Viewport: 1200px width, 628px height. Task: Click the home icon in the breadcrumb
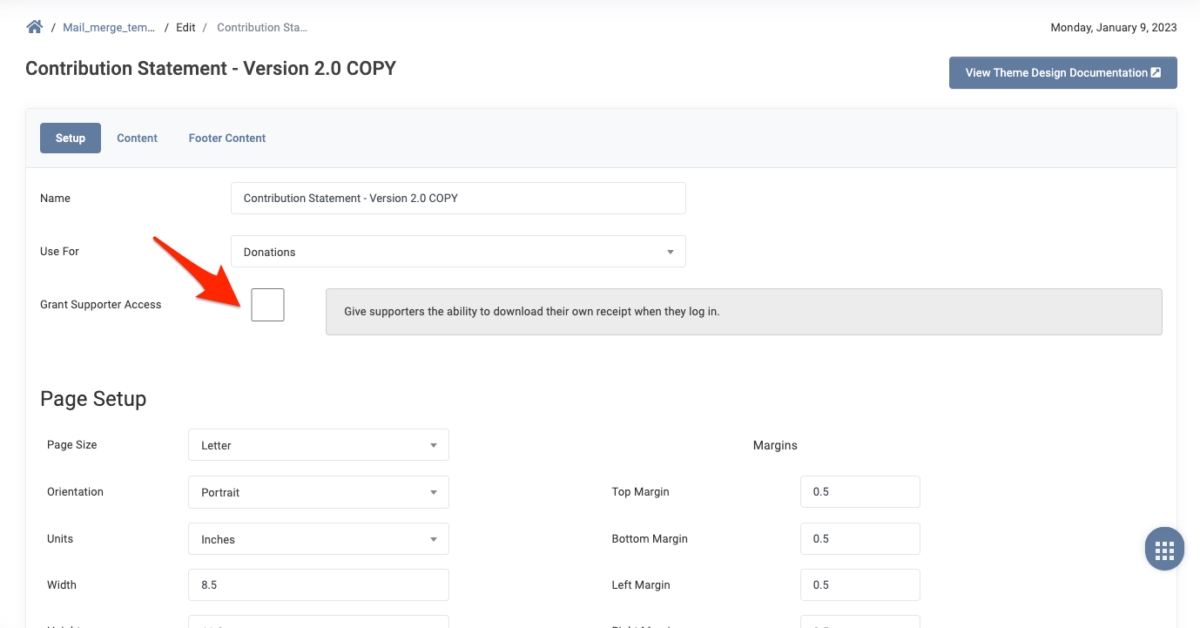[x=34, y=27]
